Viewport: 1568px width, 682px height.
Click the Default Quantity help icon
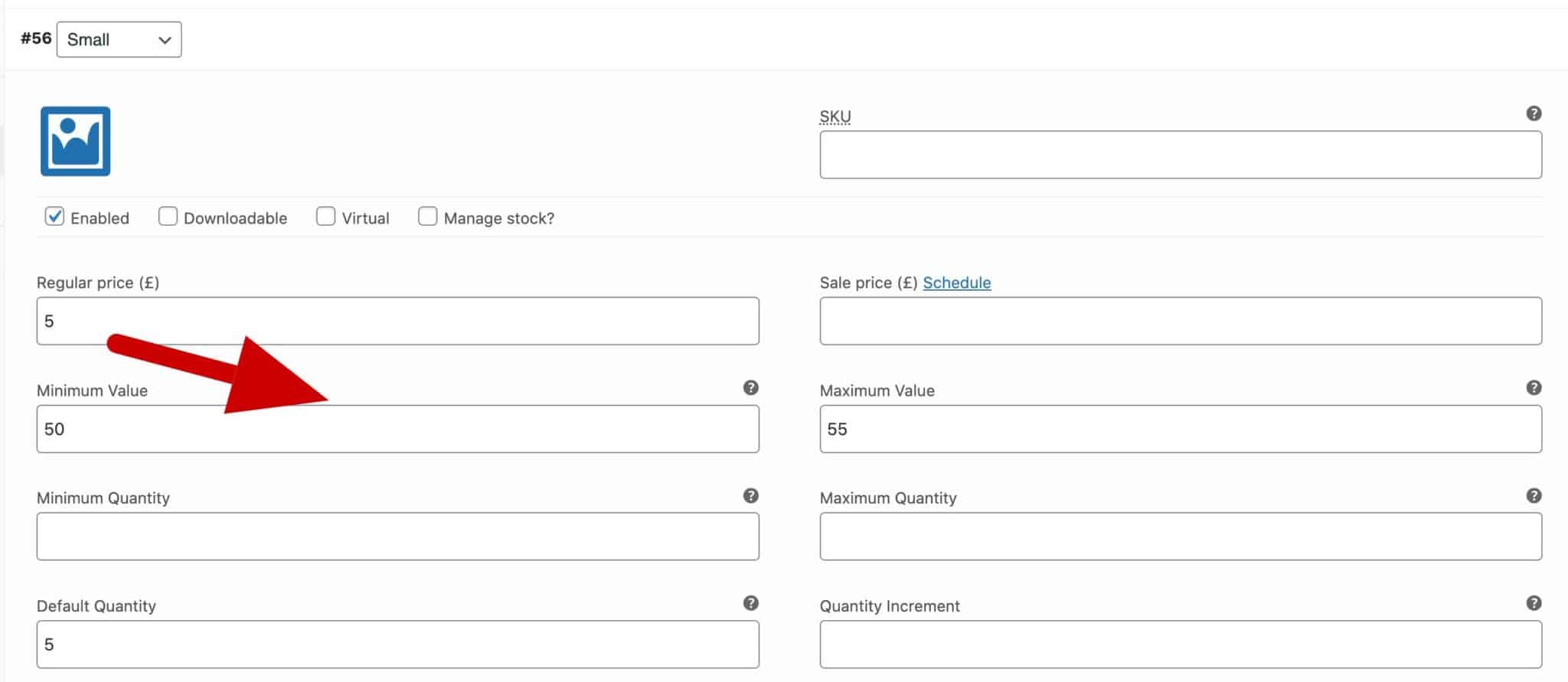750,604
